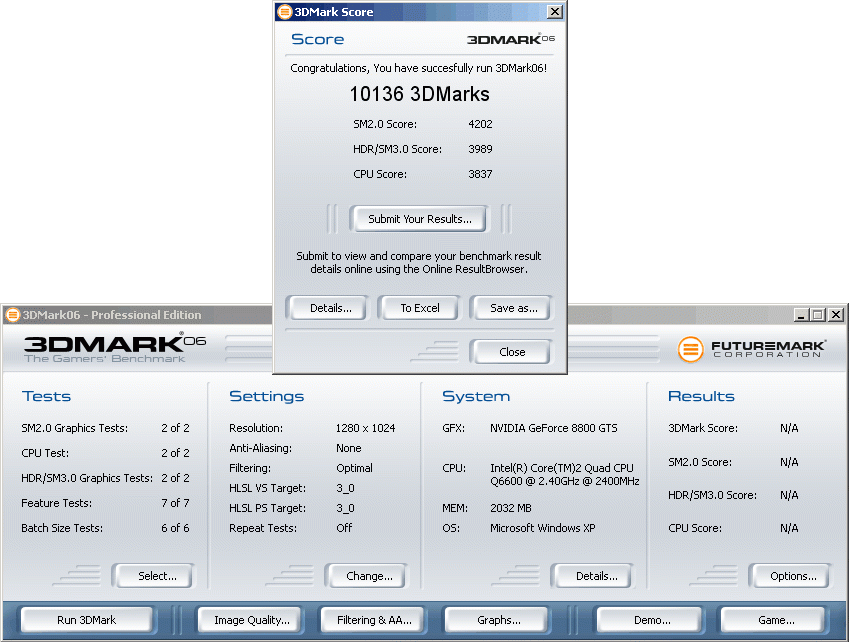This screenshot has width=849, height=642.
Task: Click the Futuremark Corporation logo
Action: [752, 349]
